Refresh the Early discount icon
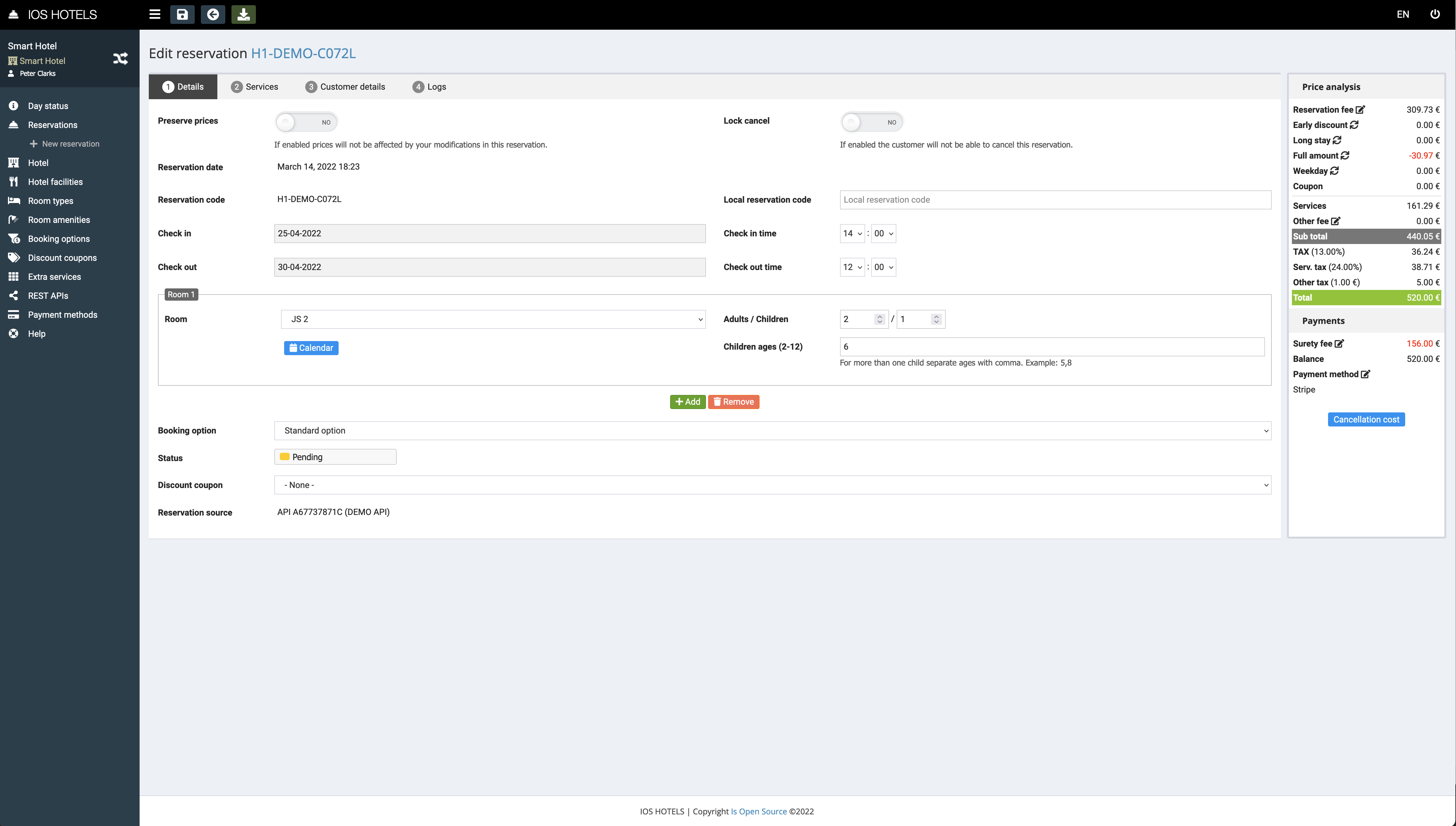This screenshot has height=826, width=1456. 1354,125
